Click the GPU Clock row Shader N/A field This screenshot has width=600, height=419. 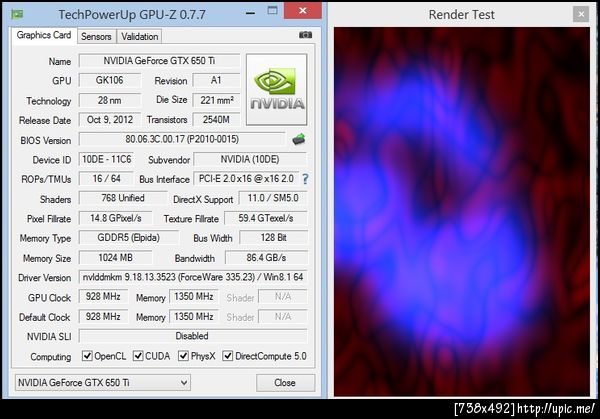click(283, 297)
